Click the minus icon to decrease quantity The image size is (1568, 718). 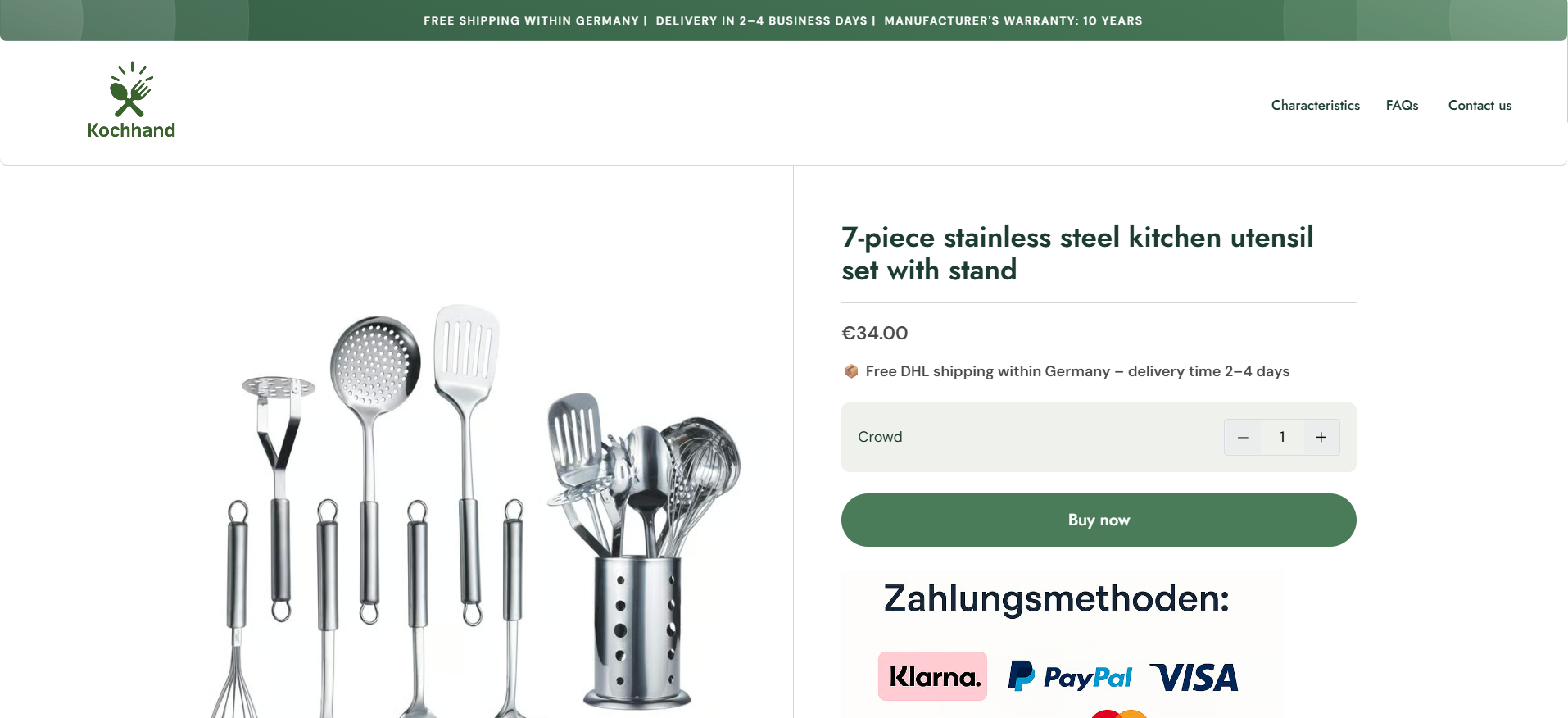coord(1242,437)
